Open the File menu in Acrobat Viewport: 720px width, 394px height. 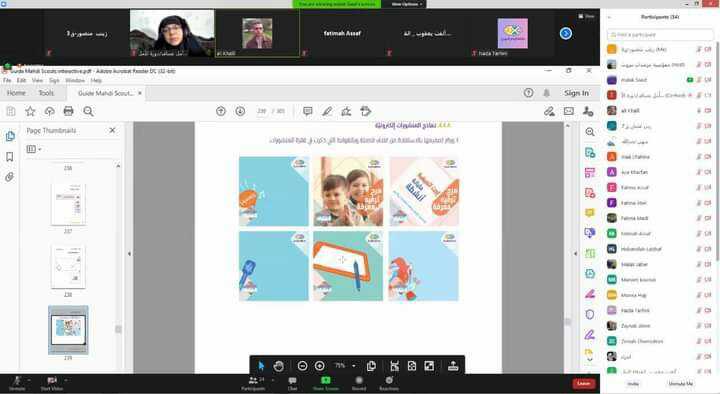coord(7,80)
